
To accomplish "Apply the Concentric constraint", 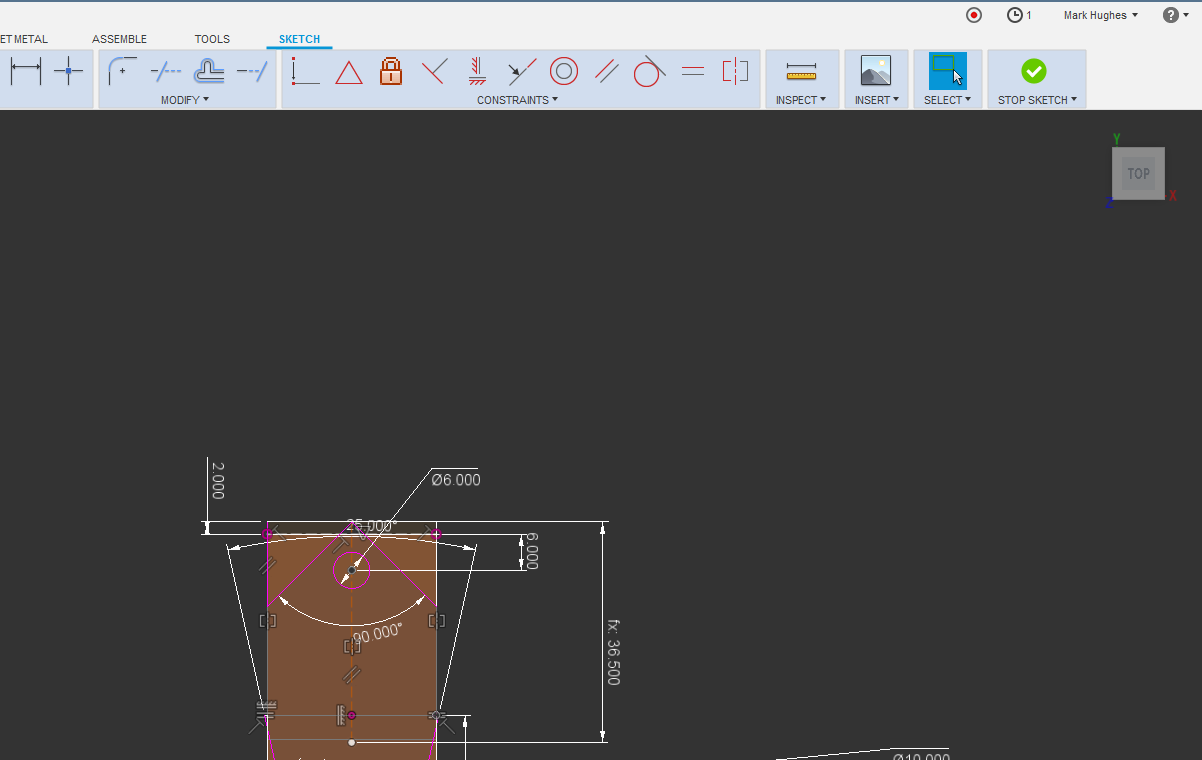I will point(564,71).
